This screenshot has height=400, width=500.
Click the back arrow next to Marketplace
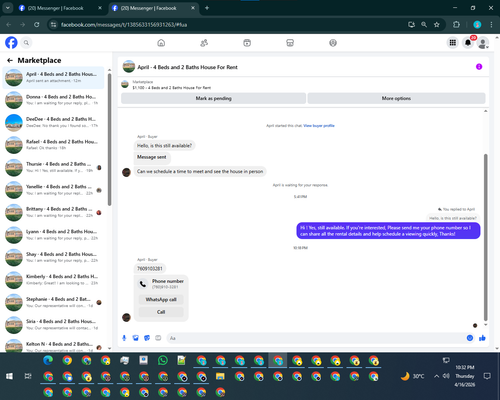[10, 60]
